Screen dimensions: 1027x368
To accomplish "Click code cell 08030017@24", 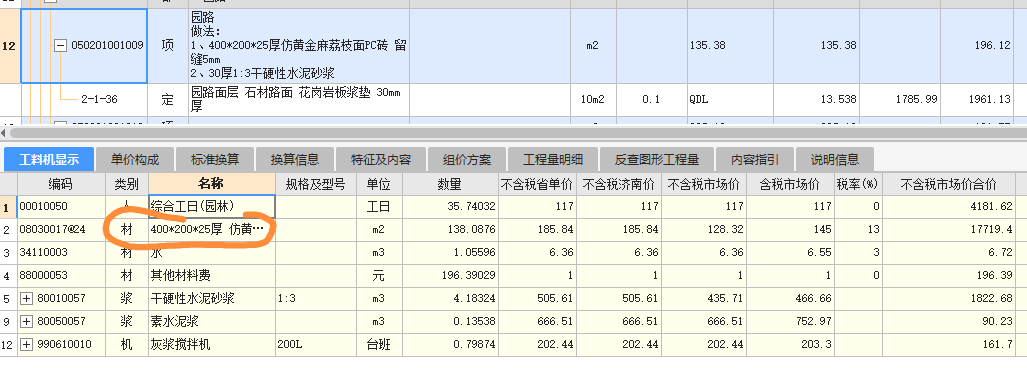I will point(62,229).
